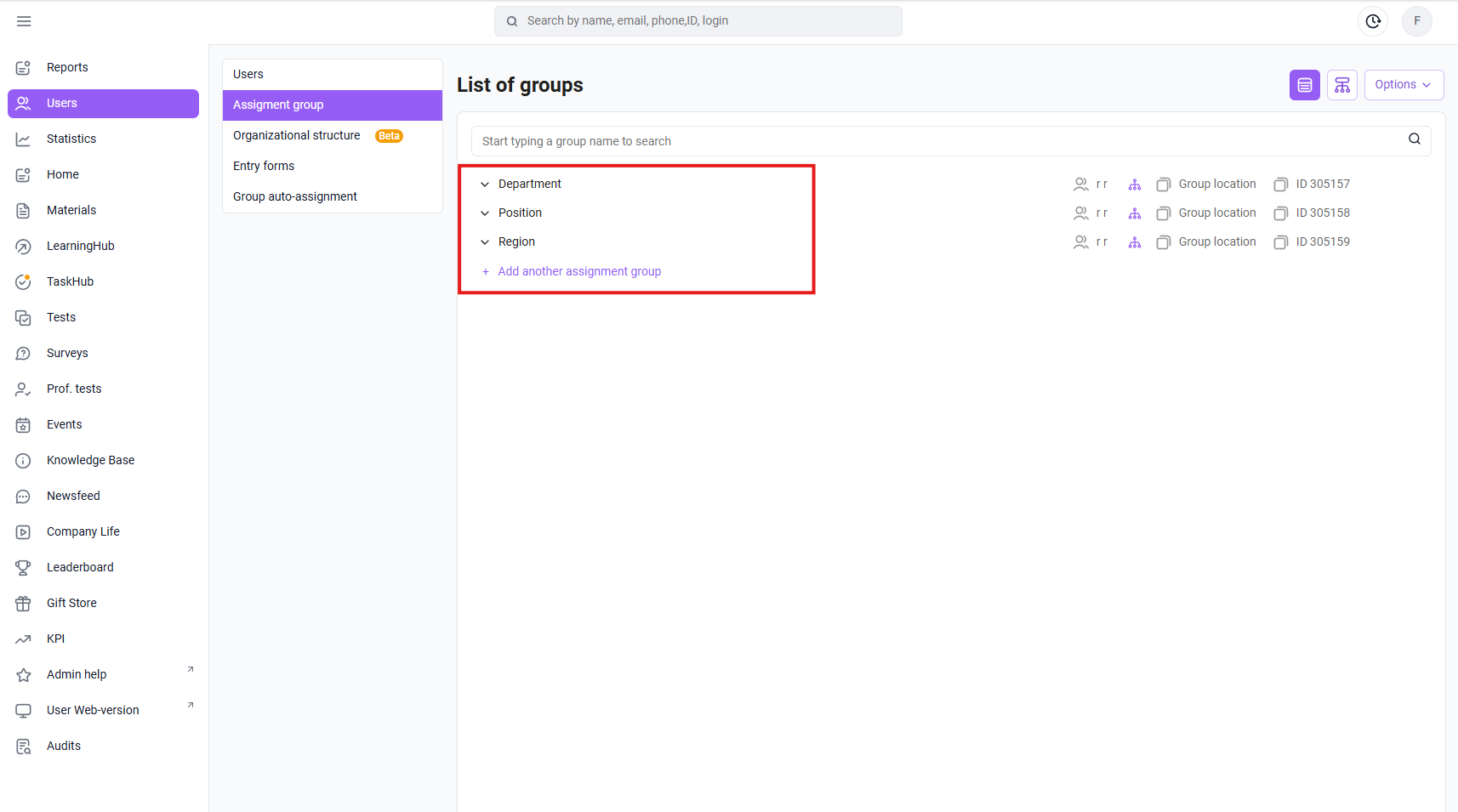Click Add another assignment group link
Viewport: 1458px width, 812px height.
(579, 272)
